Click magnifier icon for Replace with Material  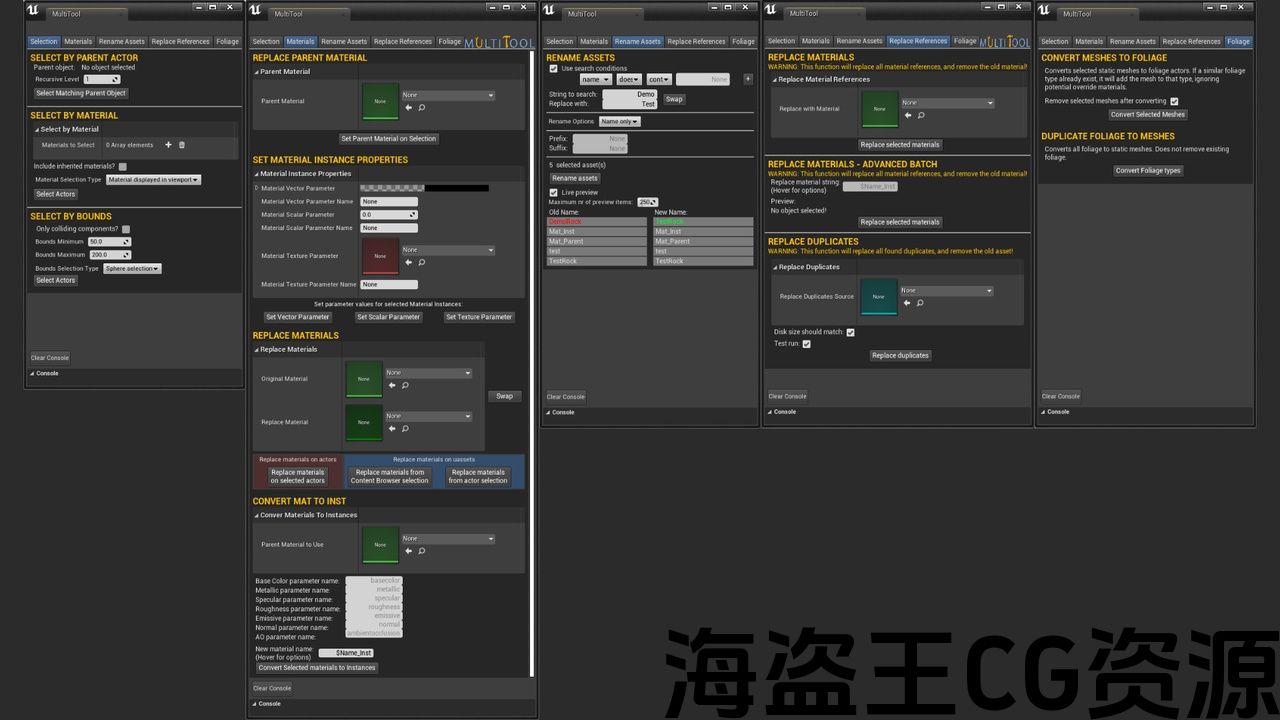pos(920,115)
